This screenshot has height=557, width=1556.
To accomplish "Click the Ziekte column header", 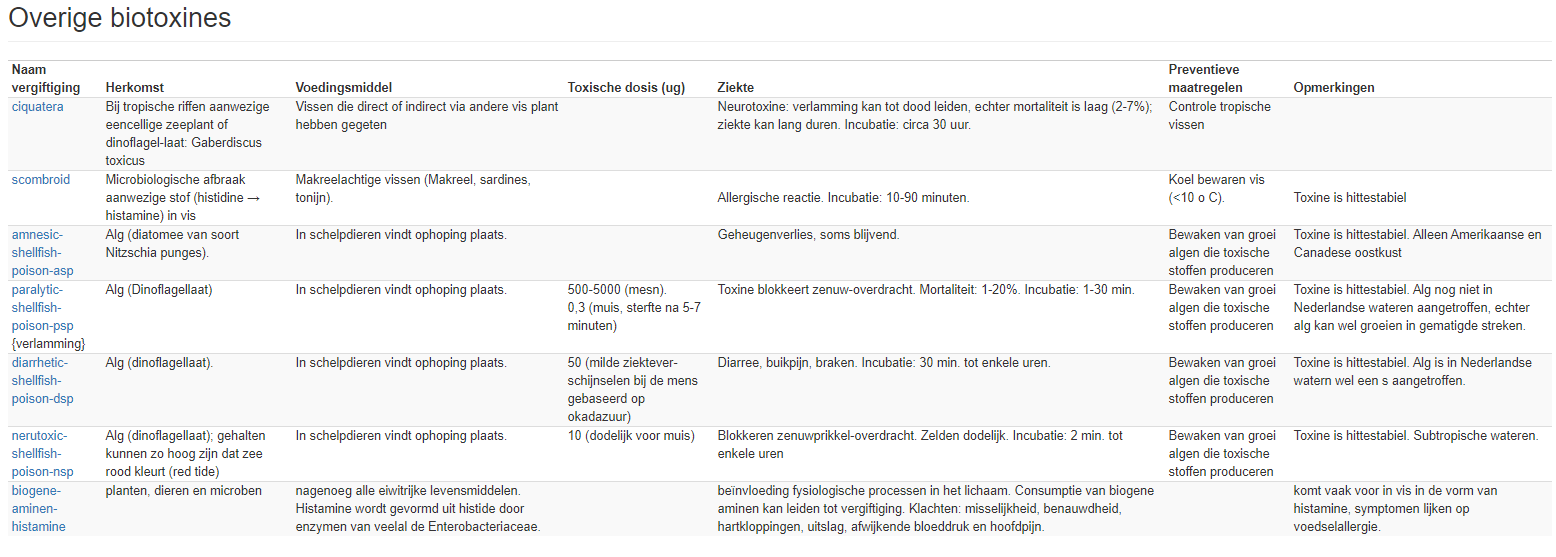I will 736,88.
